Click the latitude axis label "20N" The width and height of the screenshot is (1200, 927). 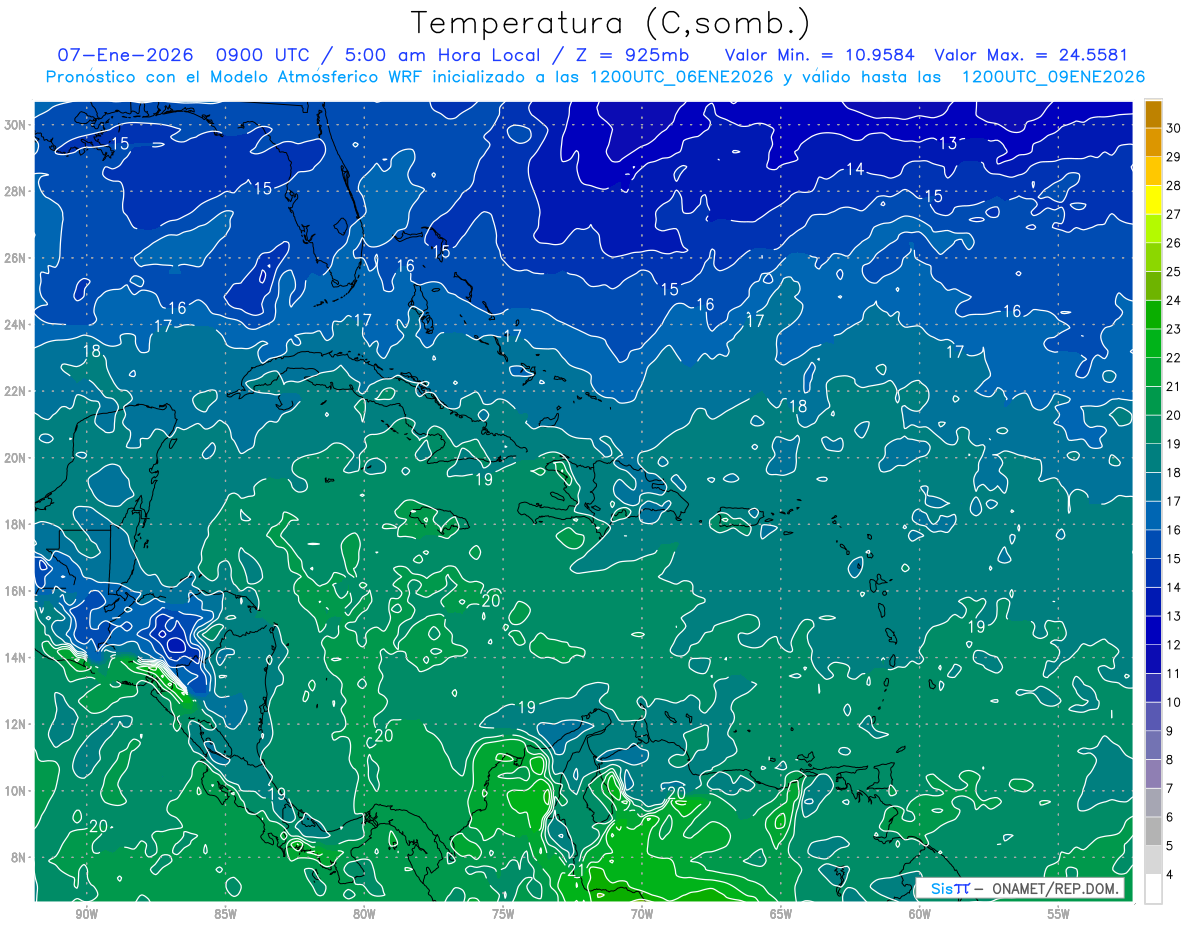point(15,458)
